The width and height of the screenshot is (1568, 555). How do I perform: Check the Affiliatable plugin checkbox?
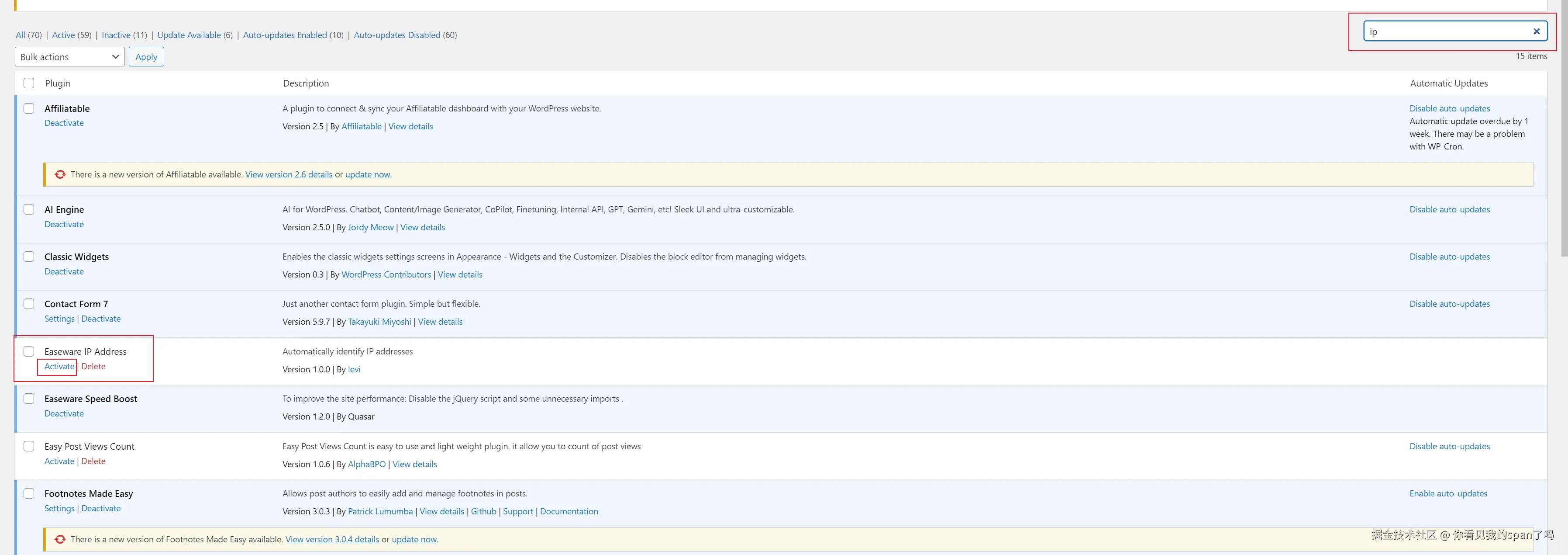(x=29, y=108)
